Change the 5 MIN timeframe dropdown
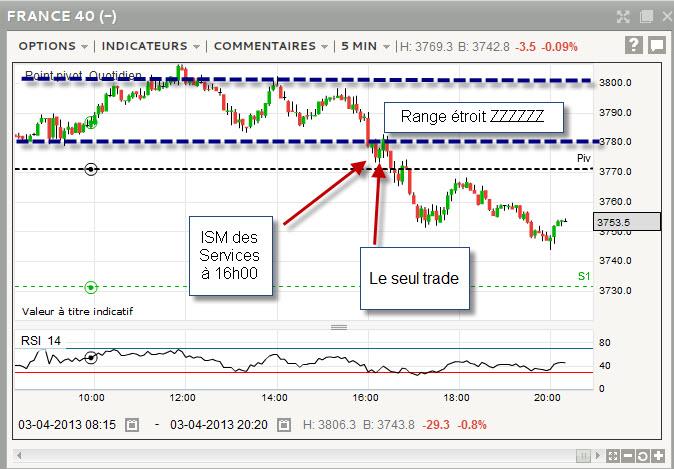 coord(365,46)
